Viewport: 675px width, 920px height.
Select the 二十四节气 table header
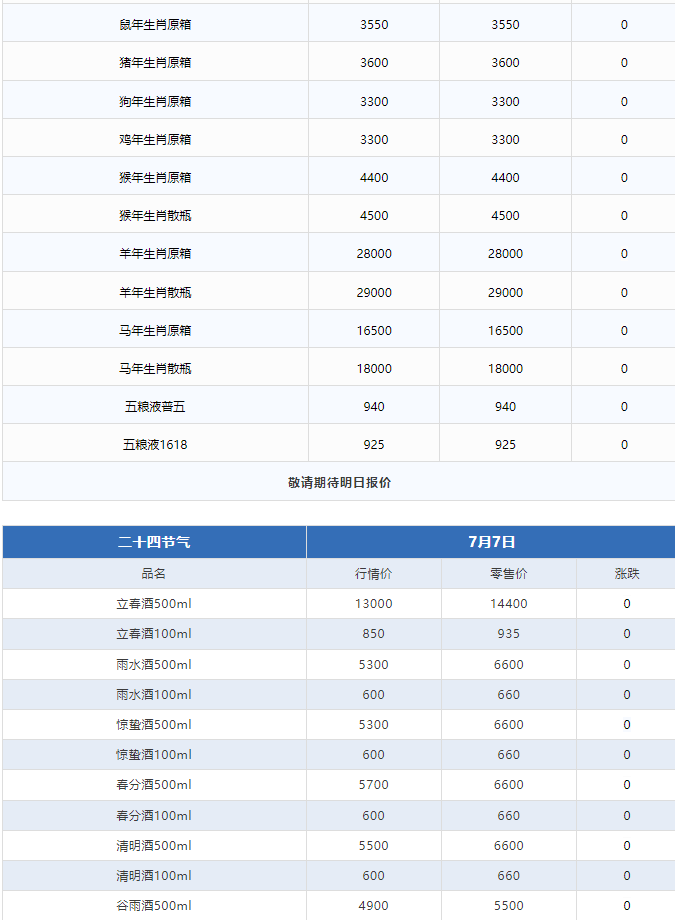(154, 542)
